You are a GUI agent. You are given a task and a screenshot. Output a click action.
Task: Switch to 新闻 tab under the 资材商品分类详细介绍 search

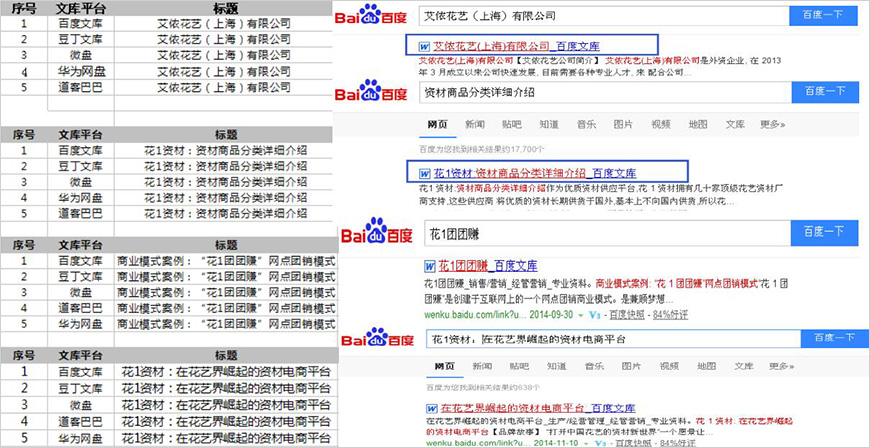(474, 124)
